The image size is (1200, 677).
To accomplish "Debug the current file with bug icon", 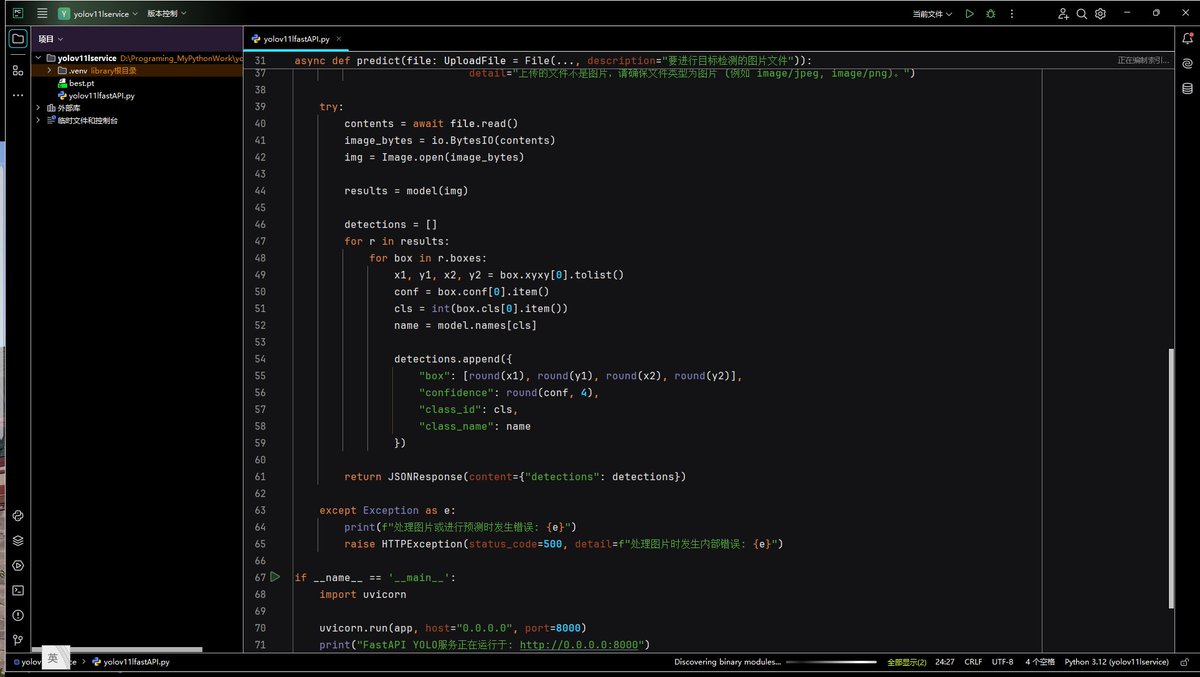I will (991, 14).
